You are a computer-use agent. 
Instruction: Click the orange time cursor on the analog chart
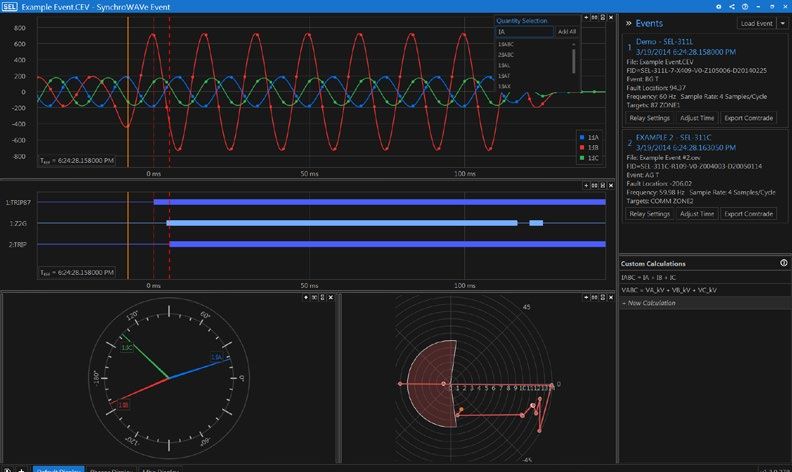pyautogui.click(x=128, y=91)
